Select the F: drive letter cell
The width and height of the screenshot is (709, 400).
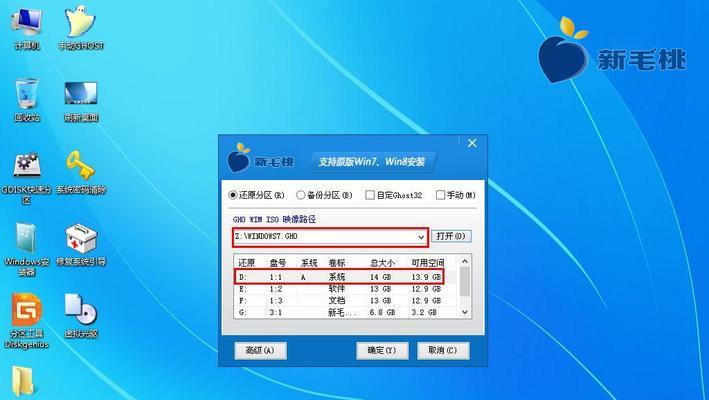[x=243, y=301]
